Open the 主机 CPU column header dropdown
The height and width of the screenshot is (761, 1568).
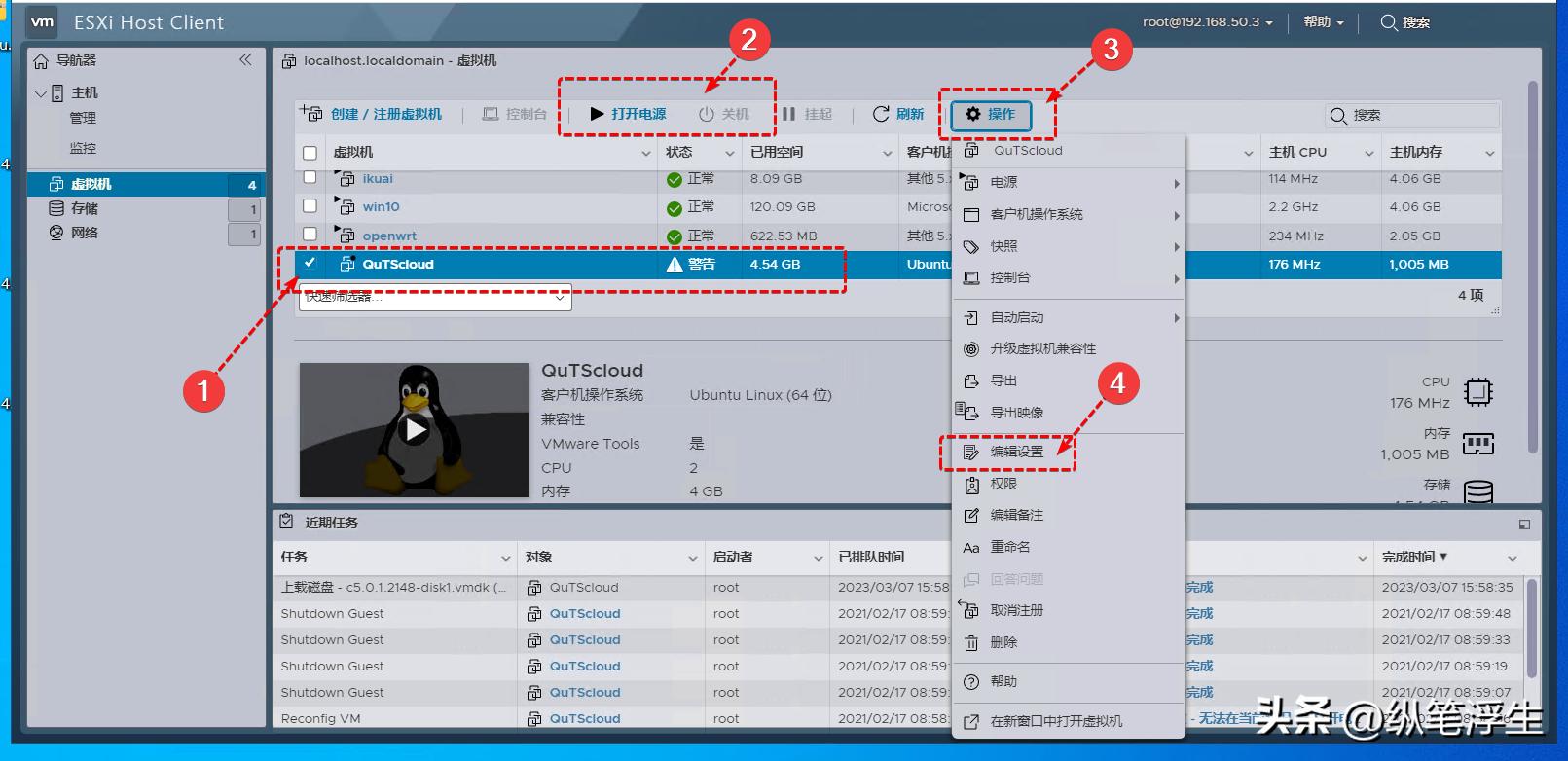pos(1368,154)
